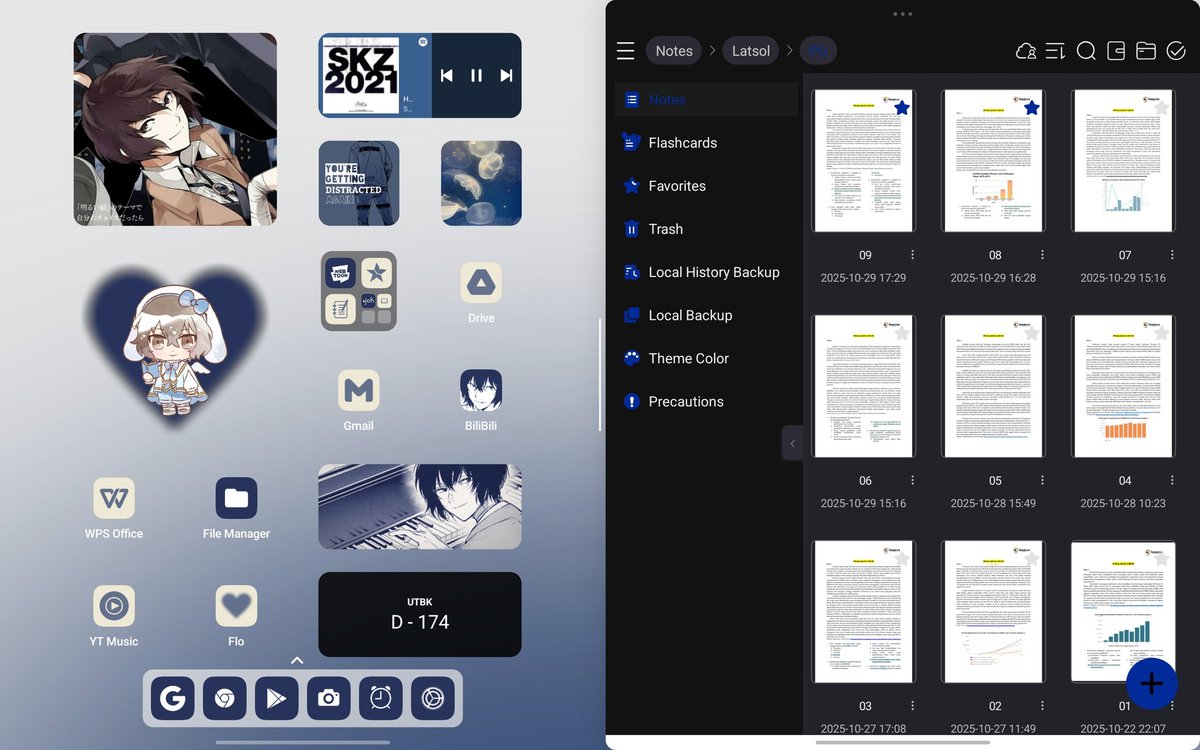Collapse the sidebar with the arrow handle
The image size is (1200, 750).
pos(792,443)
